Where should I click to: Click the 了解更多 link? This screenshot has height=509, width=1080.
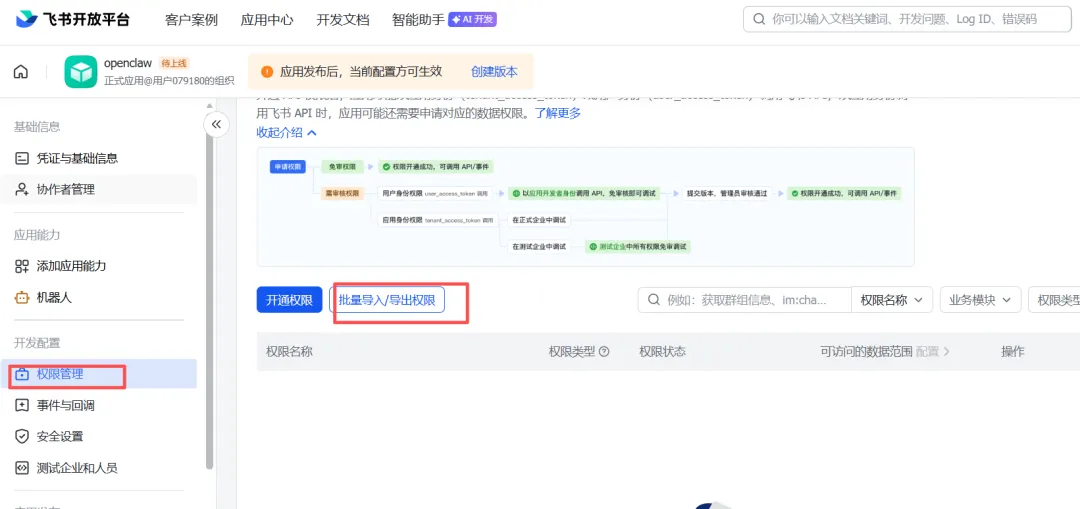(x=558, y=113)
